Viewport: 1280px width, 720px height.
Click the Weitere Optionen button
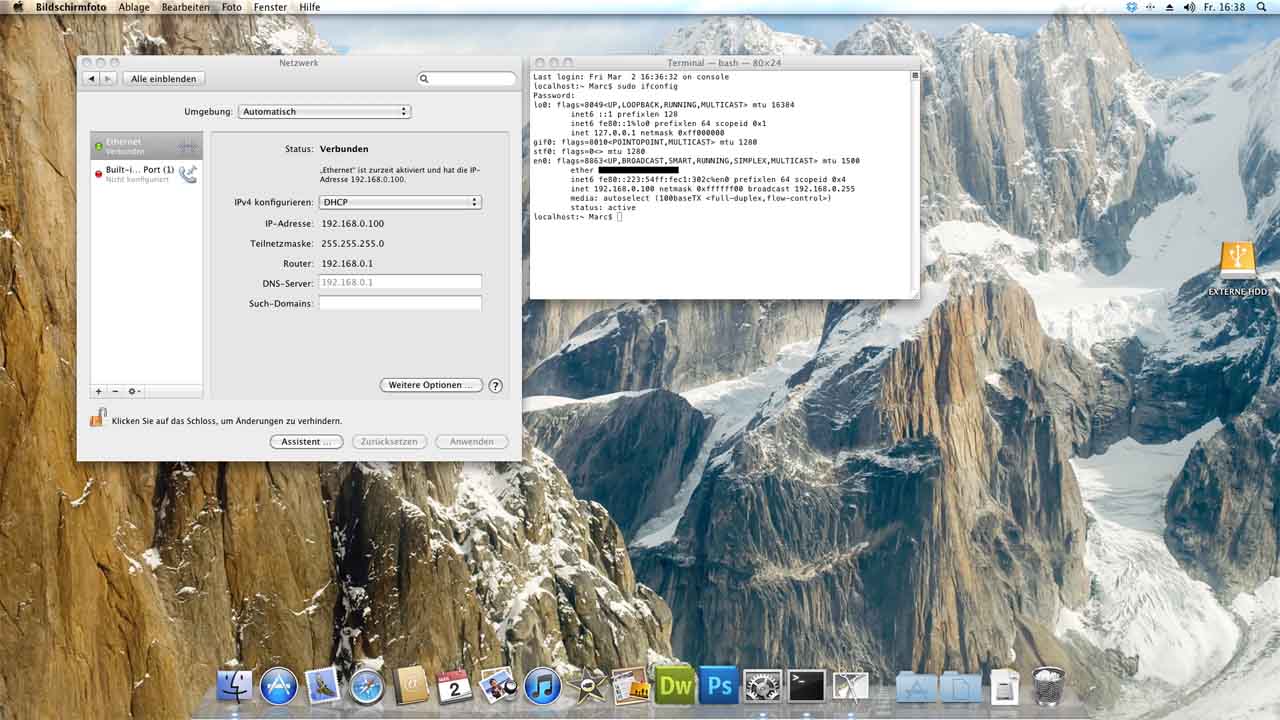coord(431,385)
